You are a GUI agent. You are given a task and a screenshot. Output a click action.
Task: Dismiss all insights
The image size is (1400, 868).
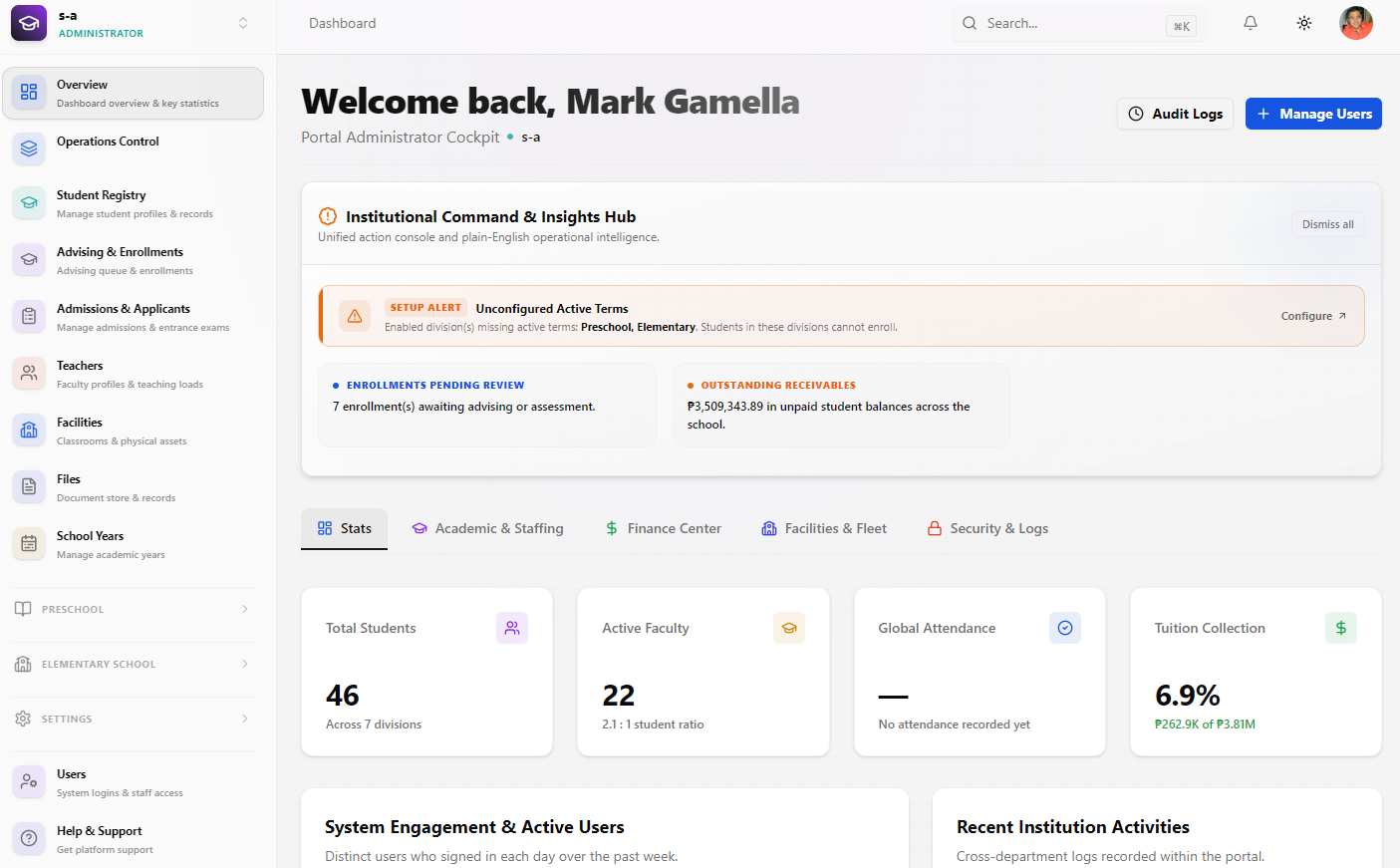[x=1327, y=224]
